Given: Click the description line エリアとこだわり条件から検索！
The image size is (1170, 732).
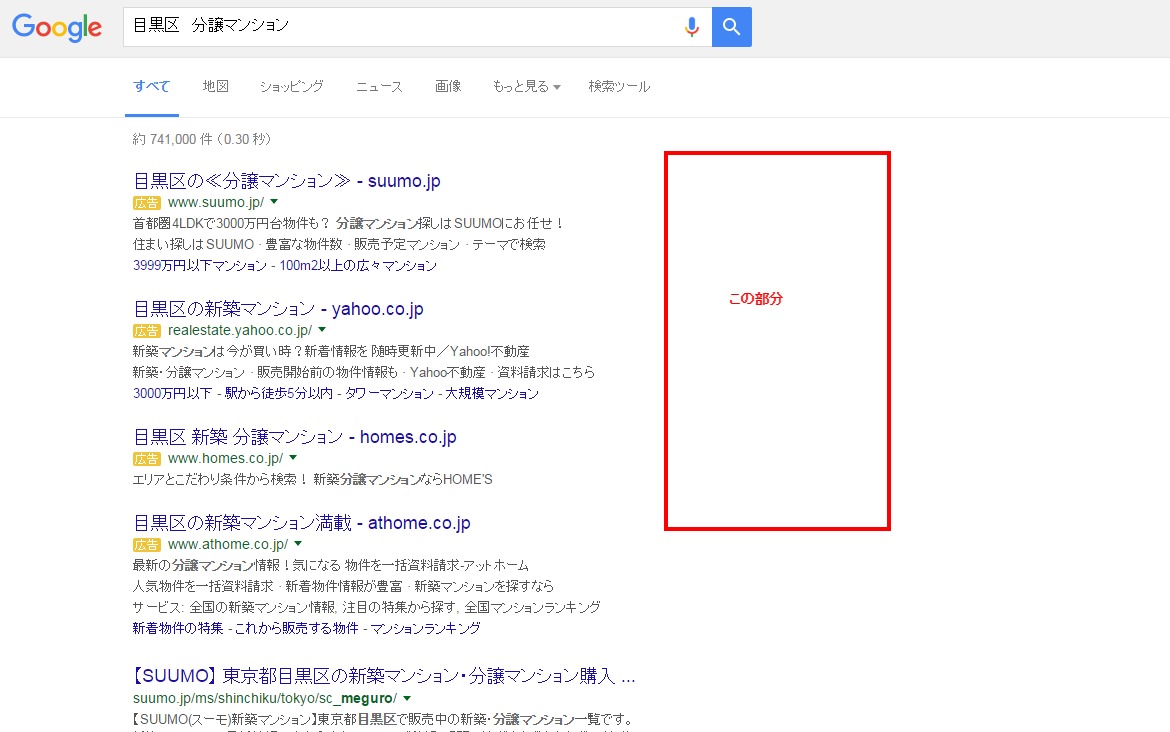Looking at the screenshot, I should 313,479.
